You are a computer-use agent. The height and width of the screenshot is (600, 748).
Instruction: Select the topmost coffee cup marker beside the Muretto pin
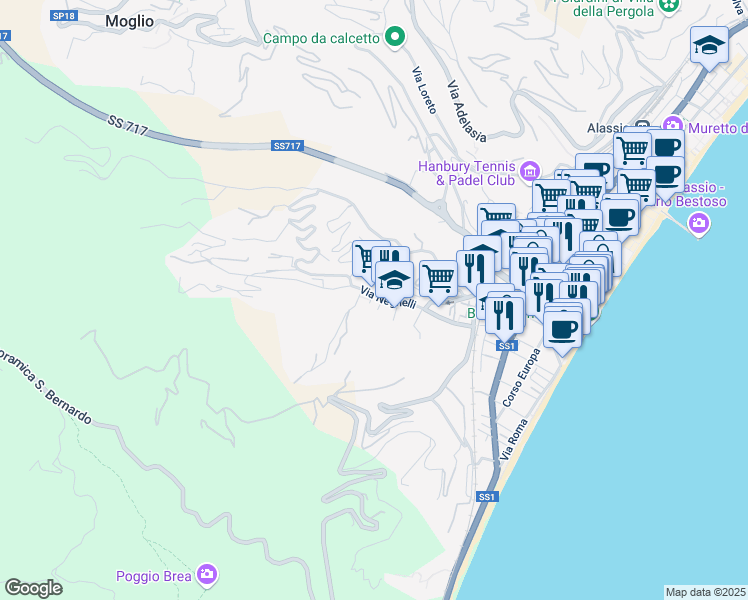click(668, 145)
